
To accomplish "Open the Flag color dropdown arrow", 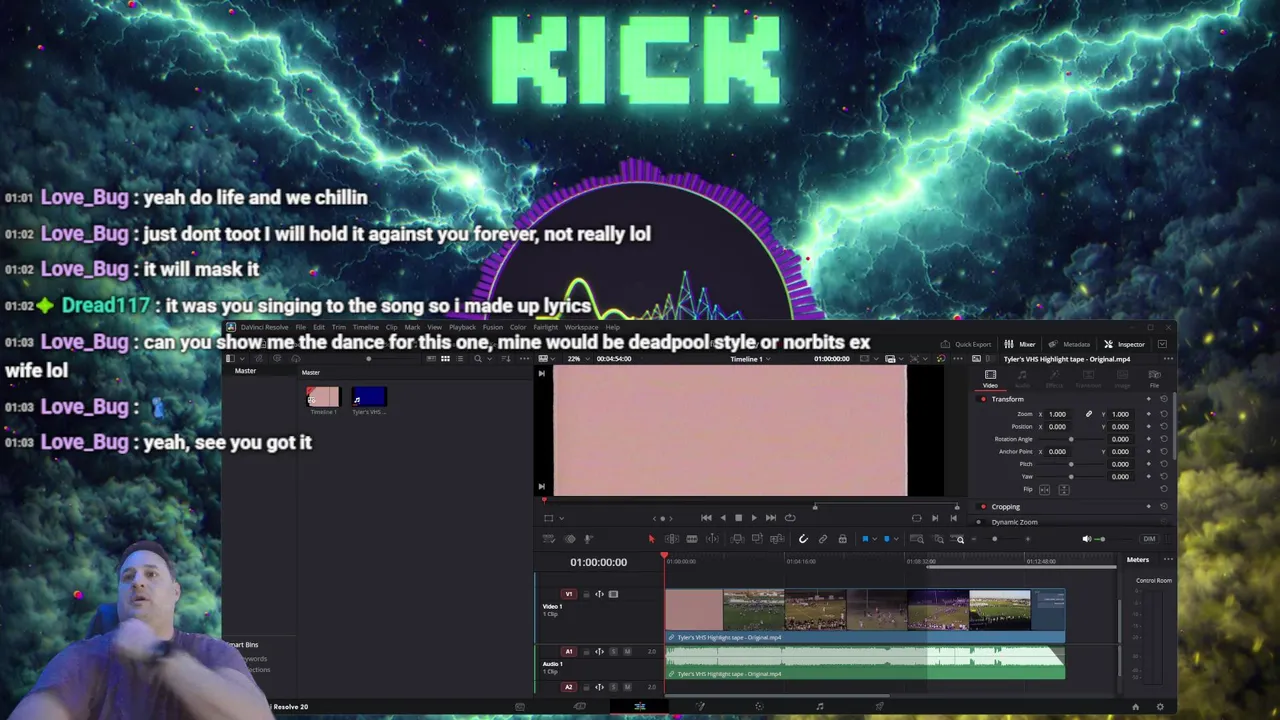I will tap(875, 539).
